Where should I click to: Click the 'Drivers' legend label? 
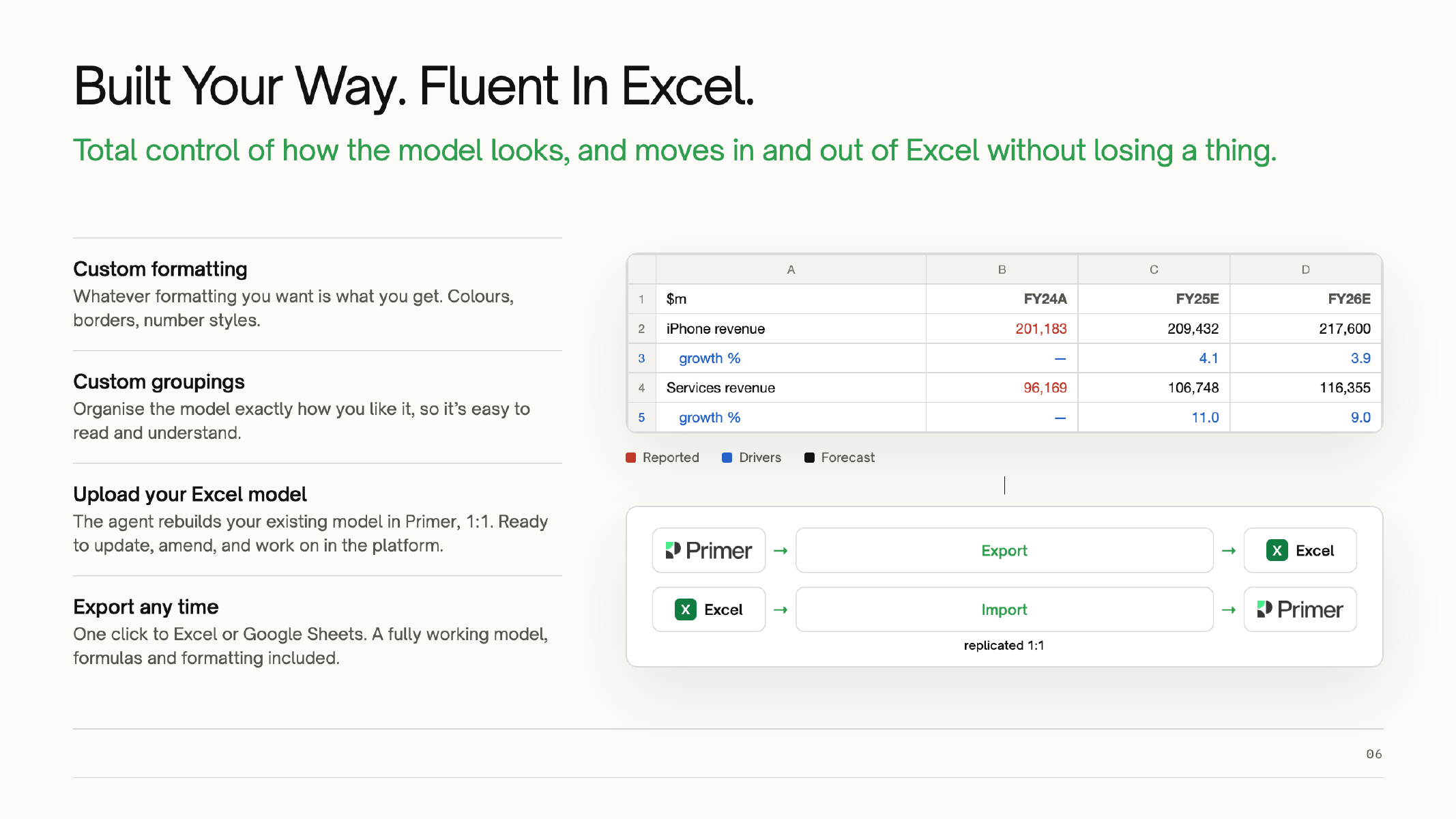click(x=760, y=457)
